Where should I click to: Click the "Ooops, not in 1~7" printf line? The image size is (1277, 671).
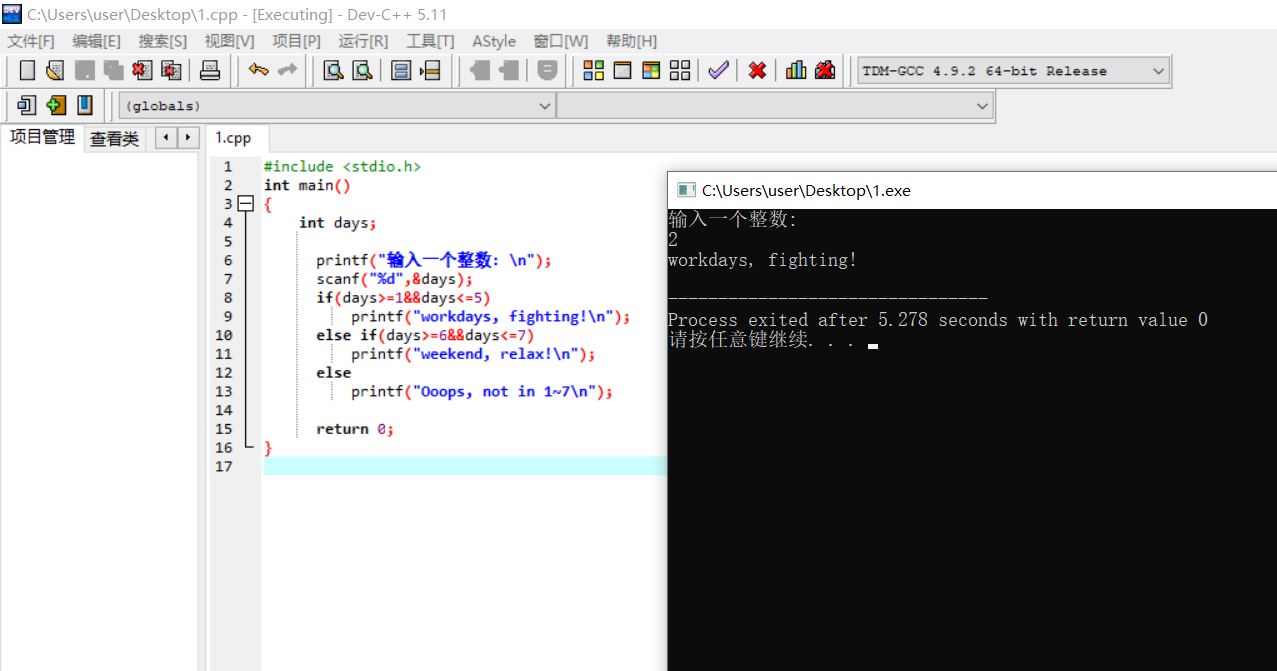click(x=481, y=392)
